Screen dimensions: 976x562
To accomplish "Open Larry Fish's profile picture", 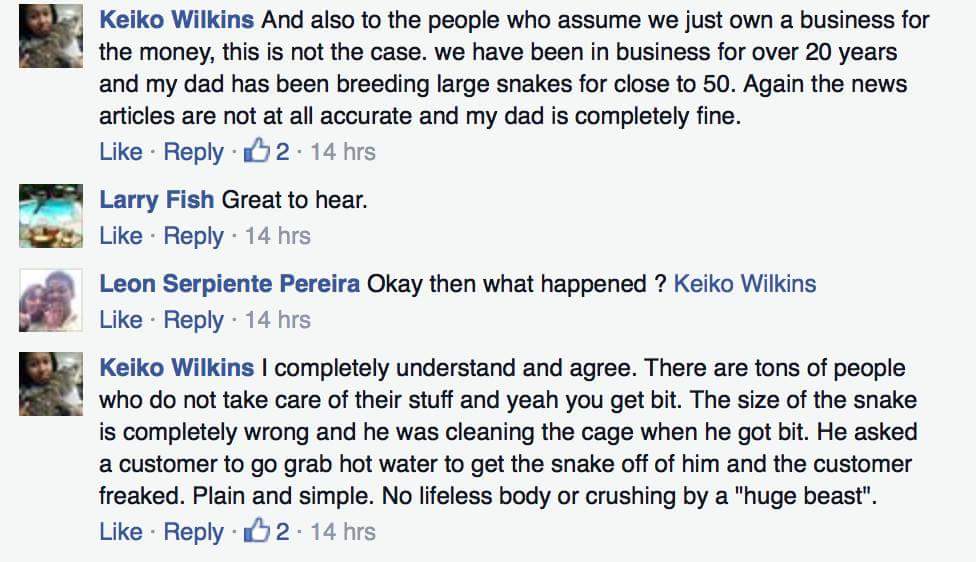I will tap(50, 216).
